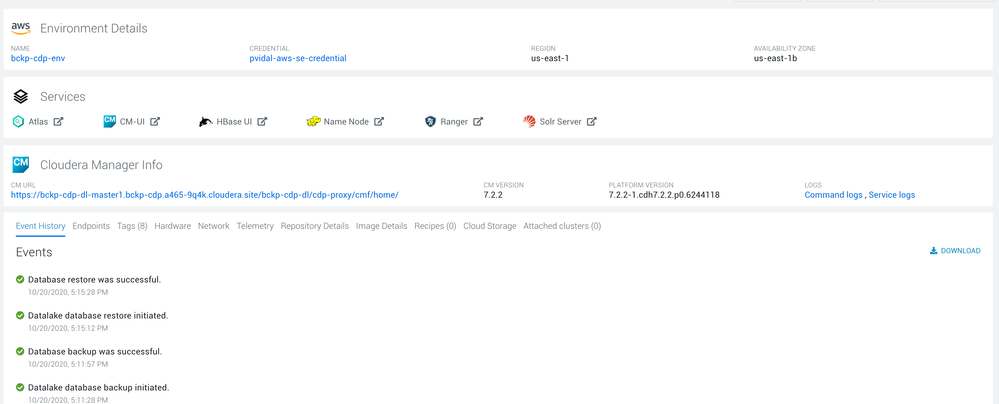The image size is (999, 404).
Task: Click the timestamp 10/20/2020, 5:11:57 PM
Action: 68,364
